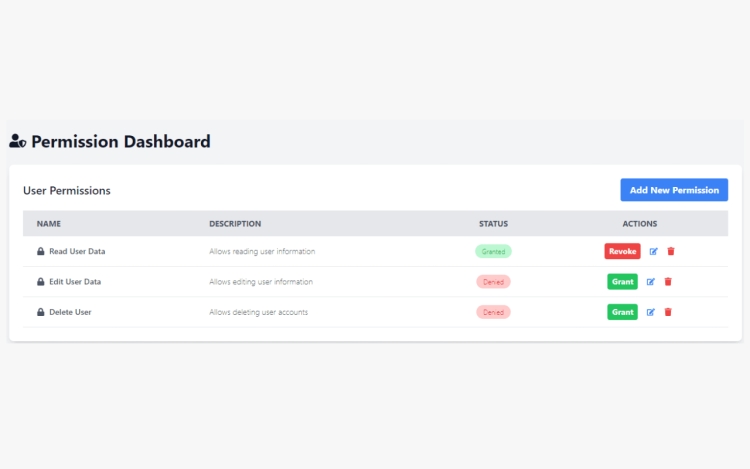Click 'Allows editing user information' description
750x469 pixels.
pos(261,282)
